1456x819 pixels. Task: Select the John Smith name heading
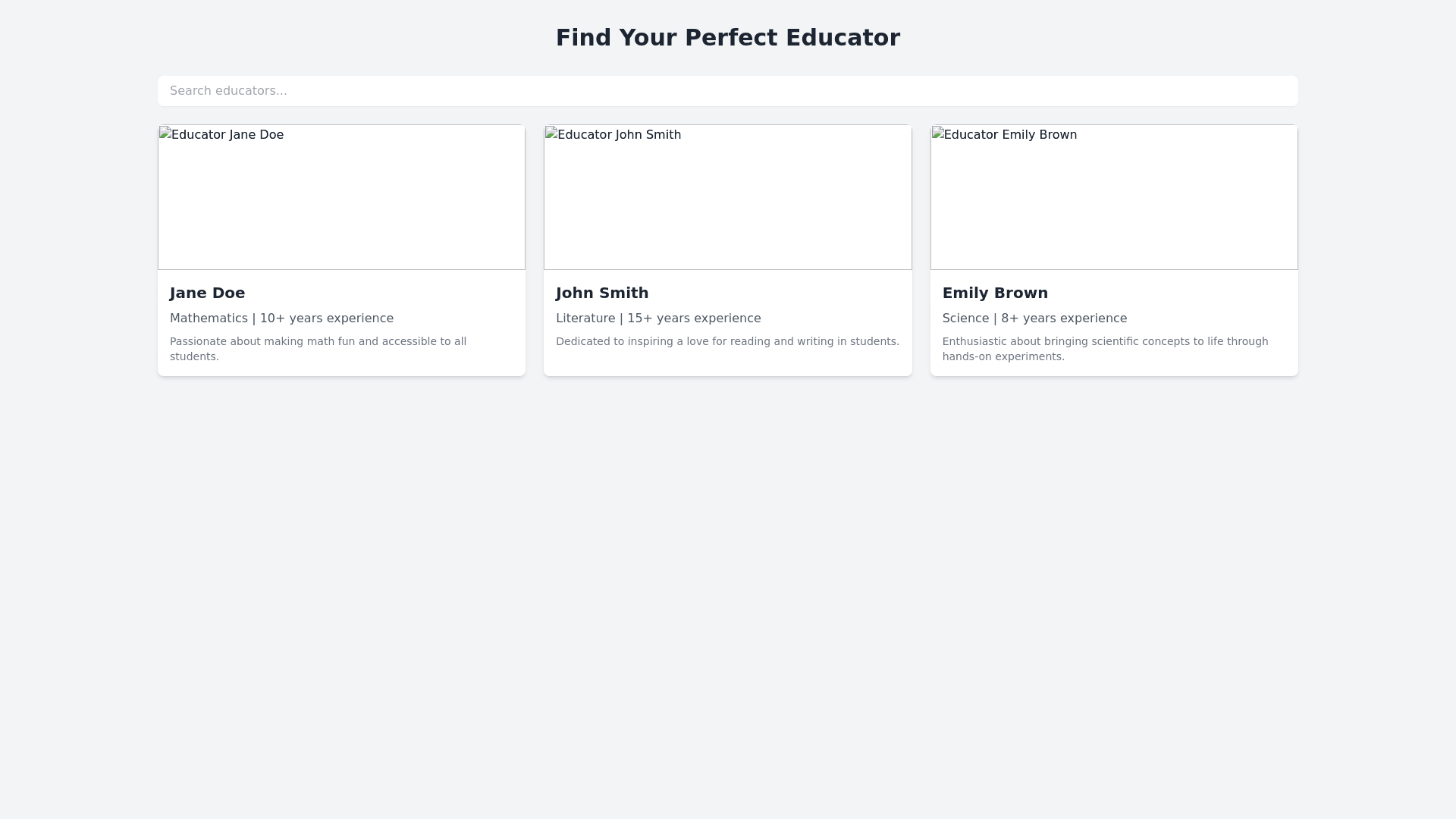click(602, 293)
